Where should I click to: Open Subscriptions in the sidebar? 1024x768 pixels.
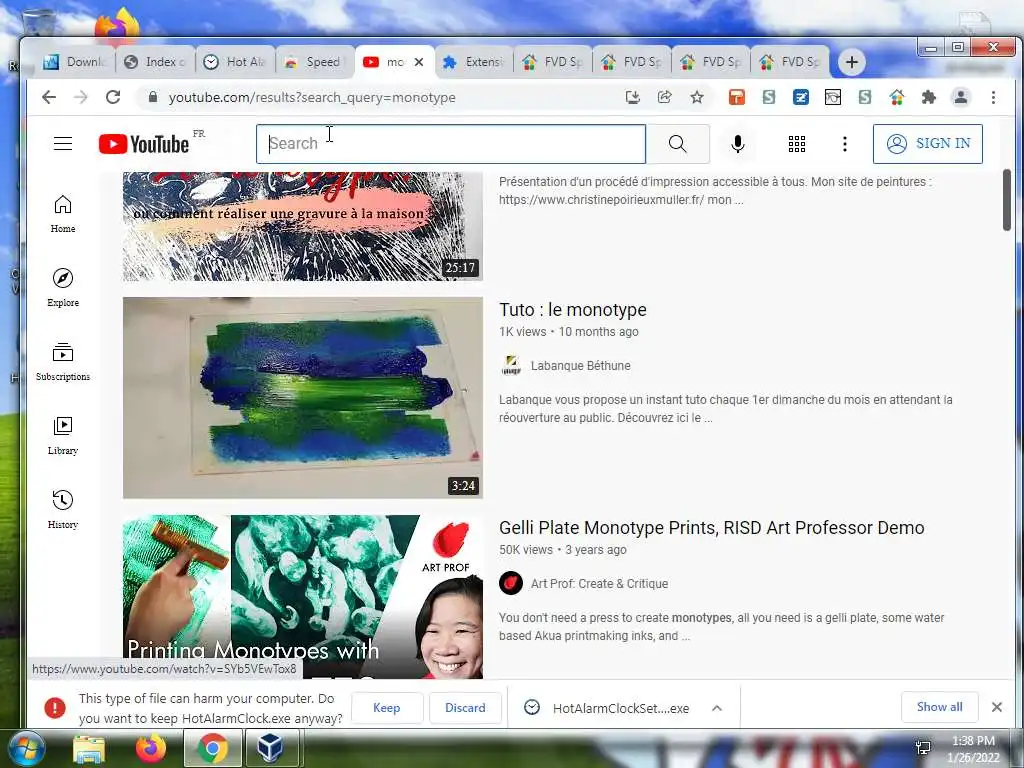63,362
